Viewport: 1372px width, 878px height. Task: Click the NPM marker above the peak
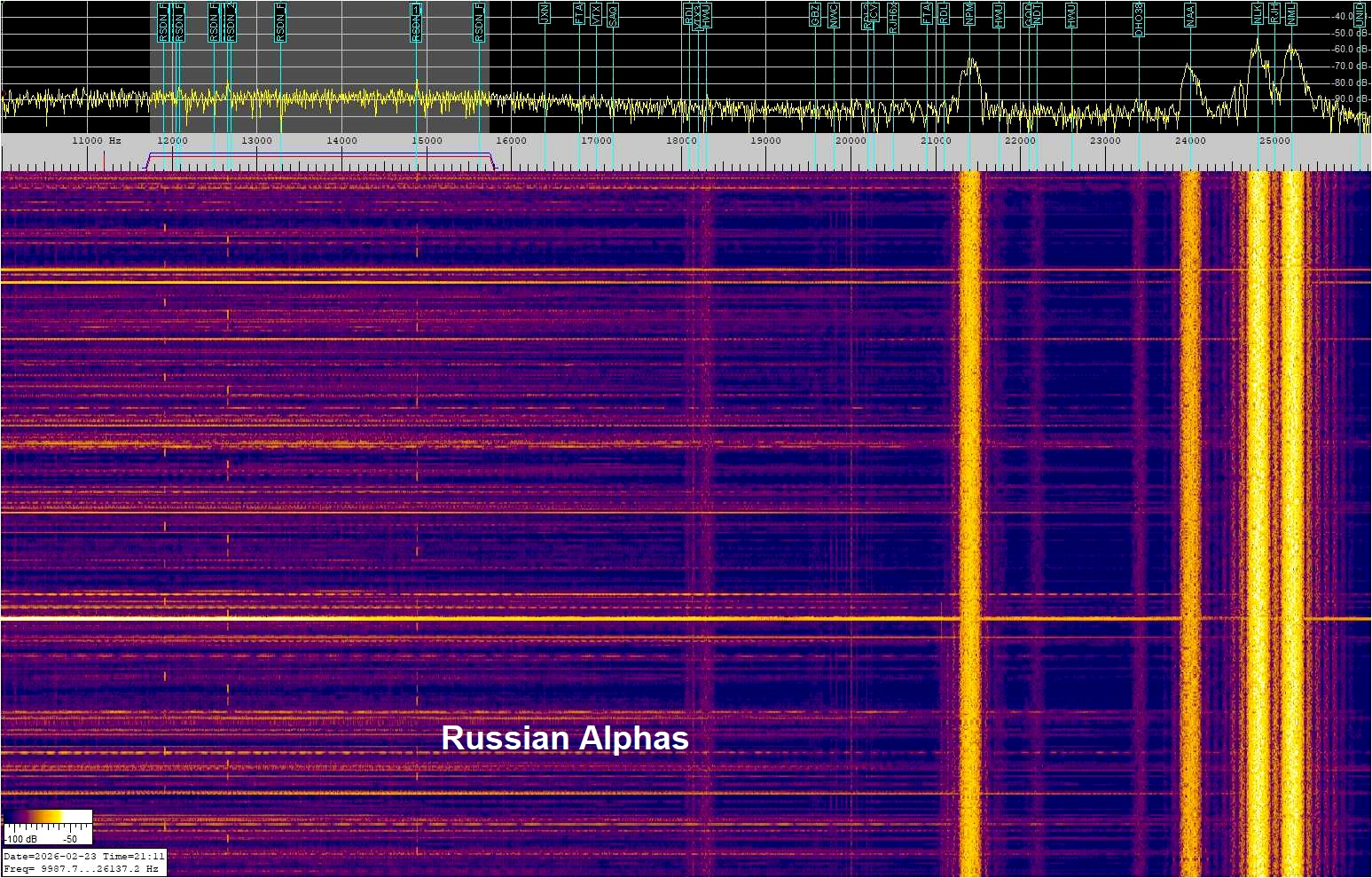click(x=969, y=15)
